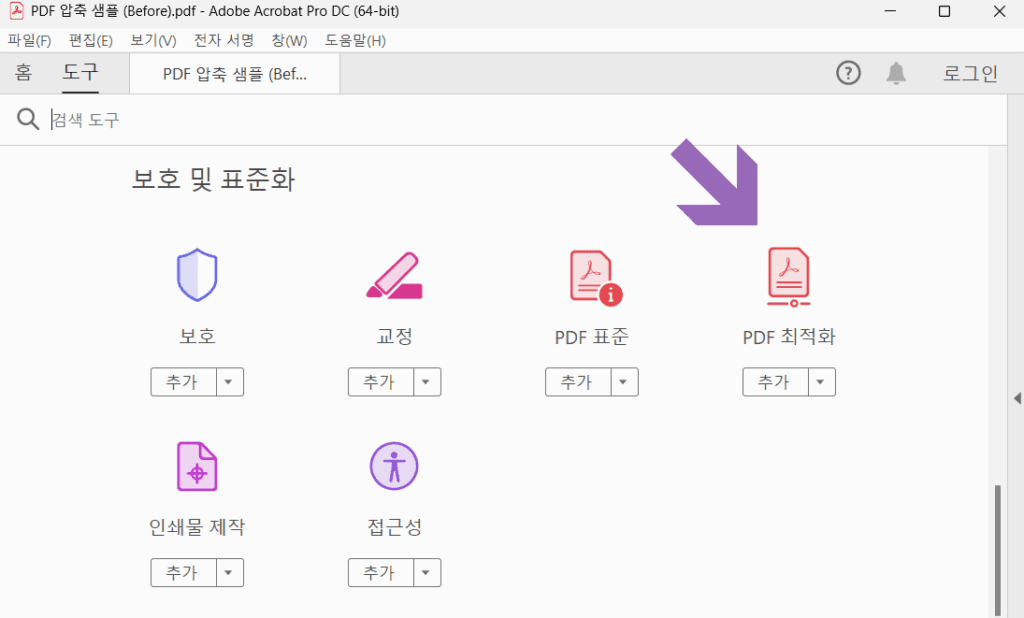Click the help question mark icon
This screenshot has width=1024, height=618.
[848, 73]
